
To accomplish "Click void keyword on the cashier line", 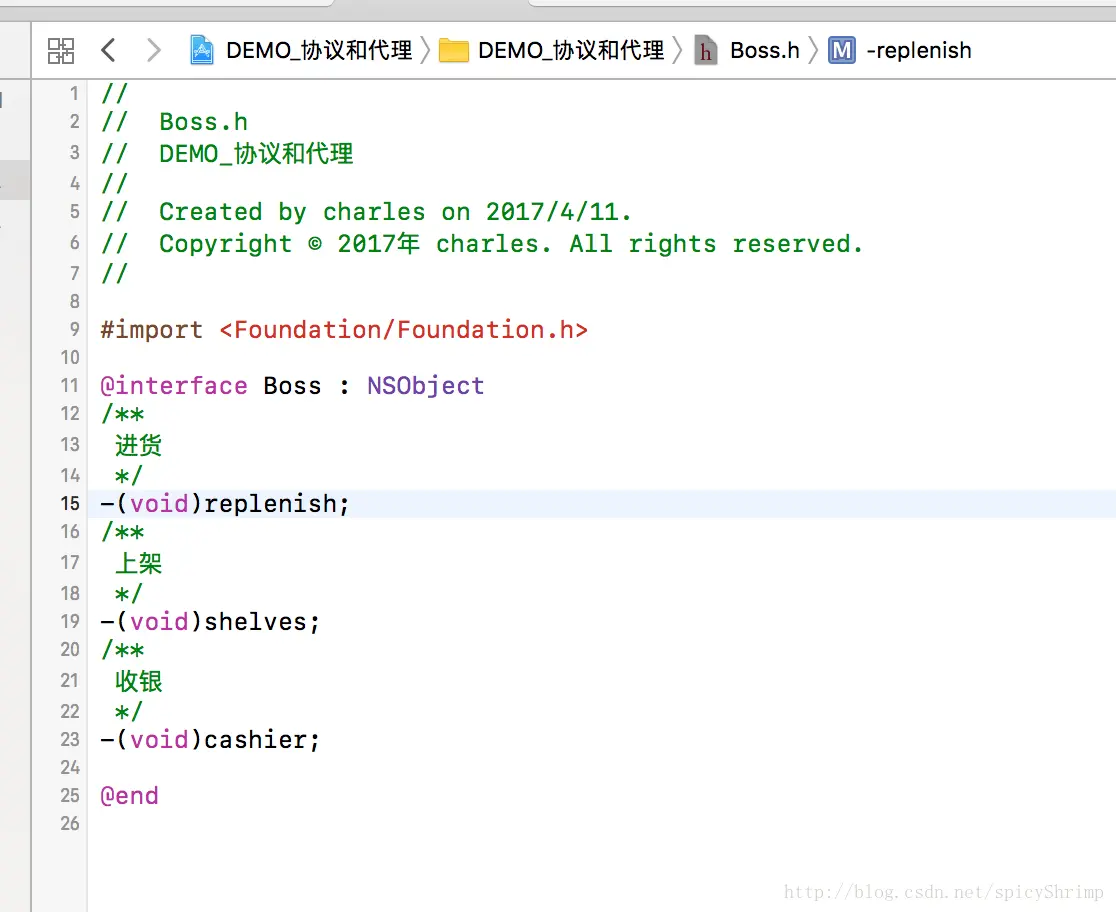I will tap(159, 740).
